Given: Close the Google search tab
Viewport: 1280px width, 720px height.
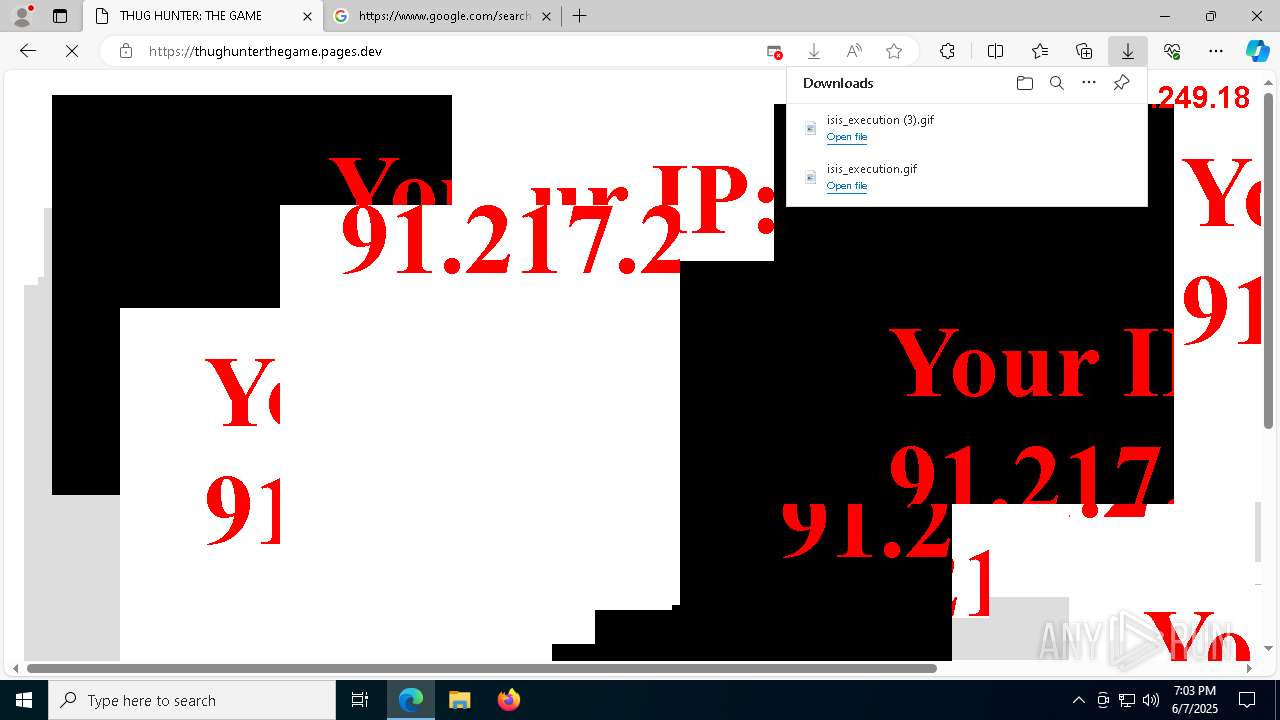Looking at the screenshot, I should click(x=546, y=16).
